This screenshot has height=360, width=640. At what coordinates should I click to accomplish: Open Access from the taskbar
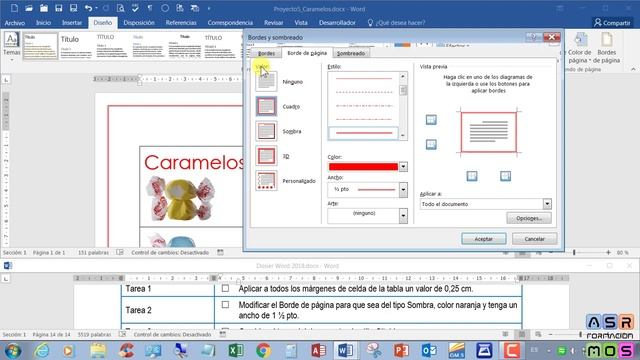tap(318, 350)
